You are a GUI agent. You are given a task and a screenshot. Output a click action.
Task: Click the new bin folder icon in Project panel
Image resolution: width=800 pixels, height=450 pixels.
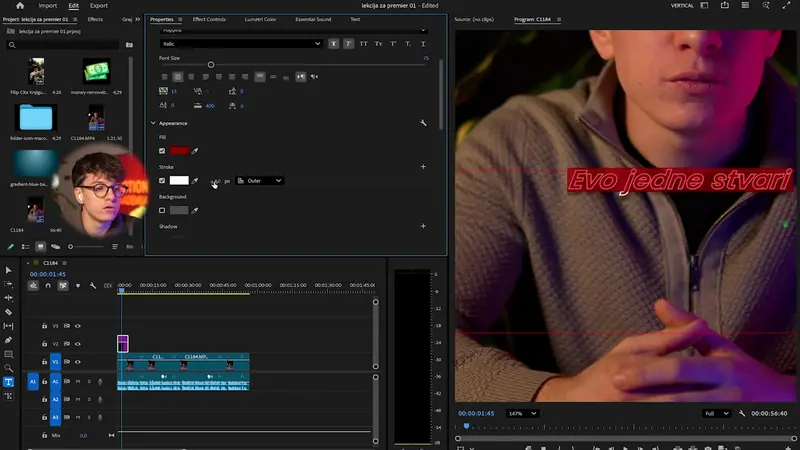(129, 45)
